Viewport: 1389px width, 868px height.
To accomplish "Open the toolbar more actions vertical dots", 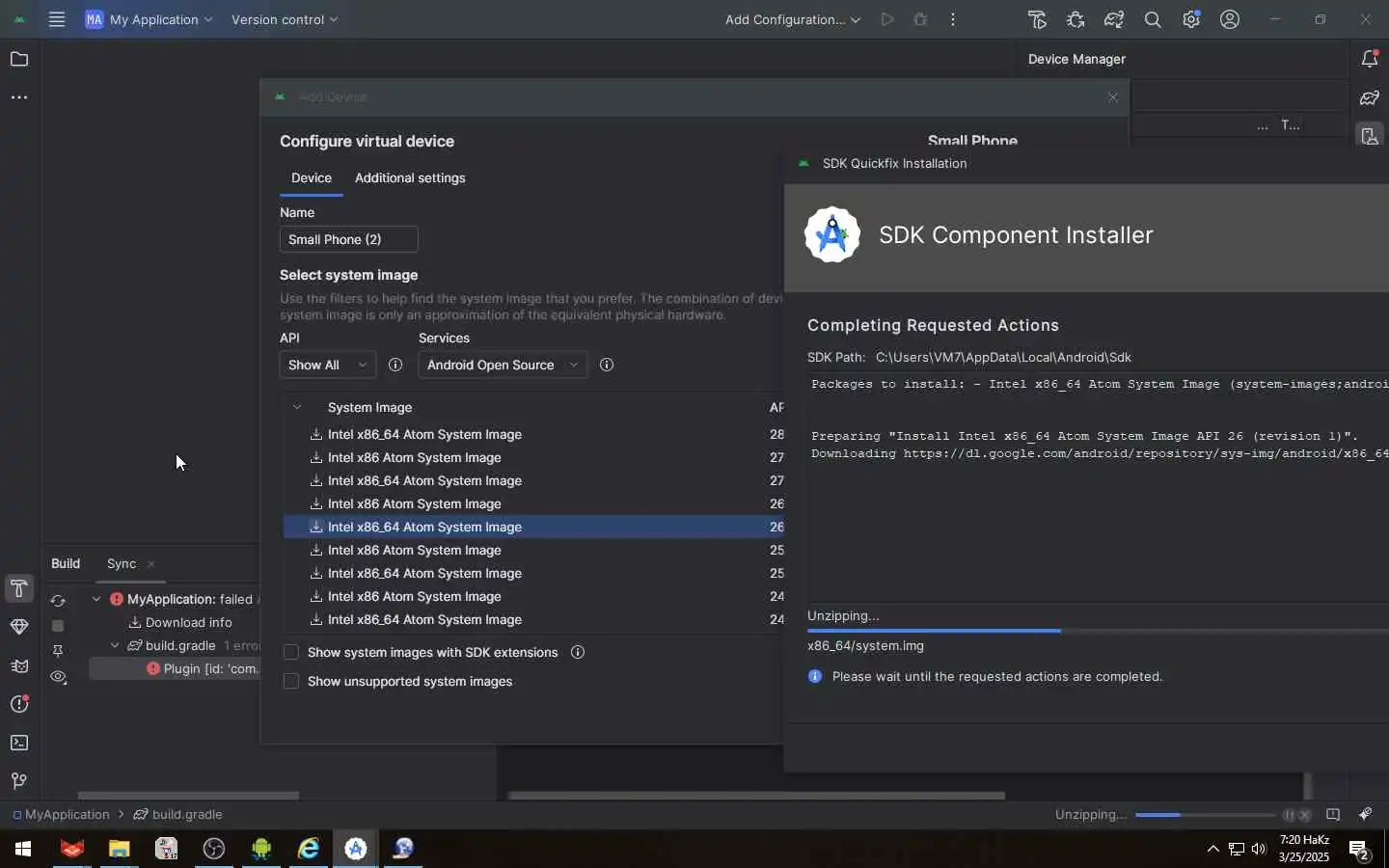I will [x=953, y=19].
